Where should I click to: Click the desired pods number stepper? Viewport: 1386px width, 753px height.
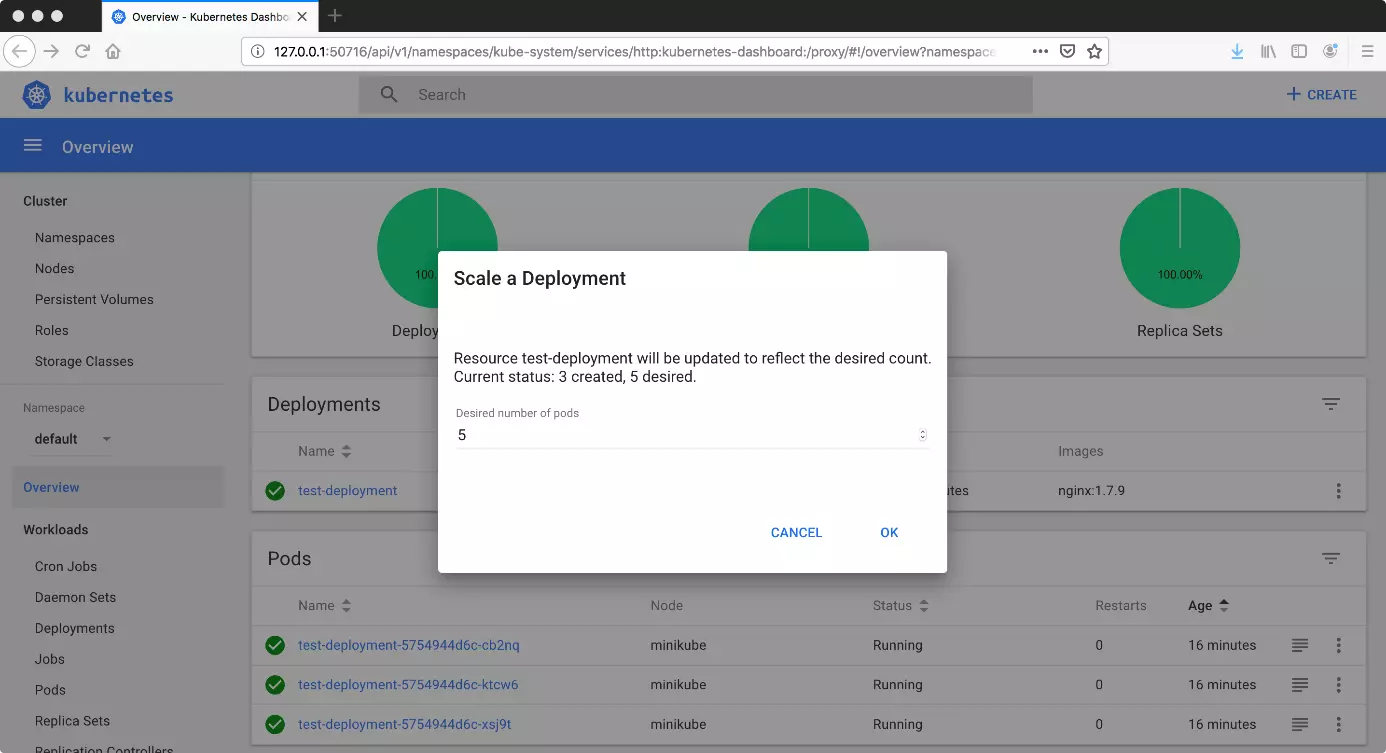(x=922, y=435)
